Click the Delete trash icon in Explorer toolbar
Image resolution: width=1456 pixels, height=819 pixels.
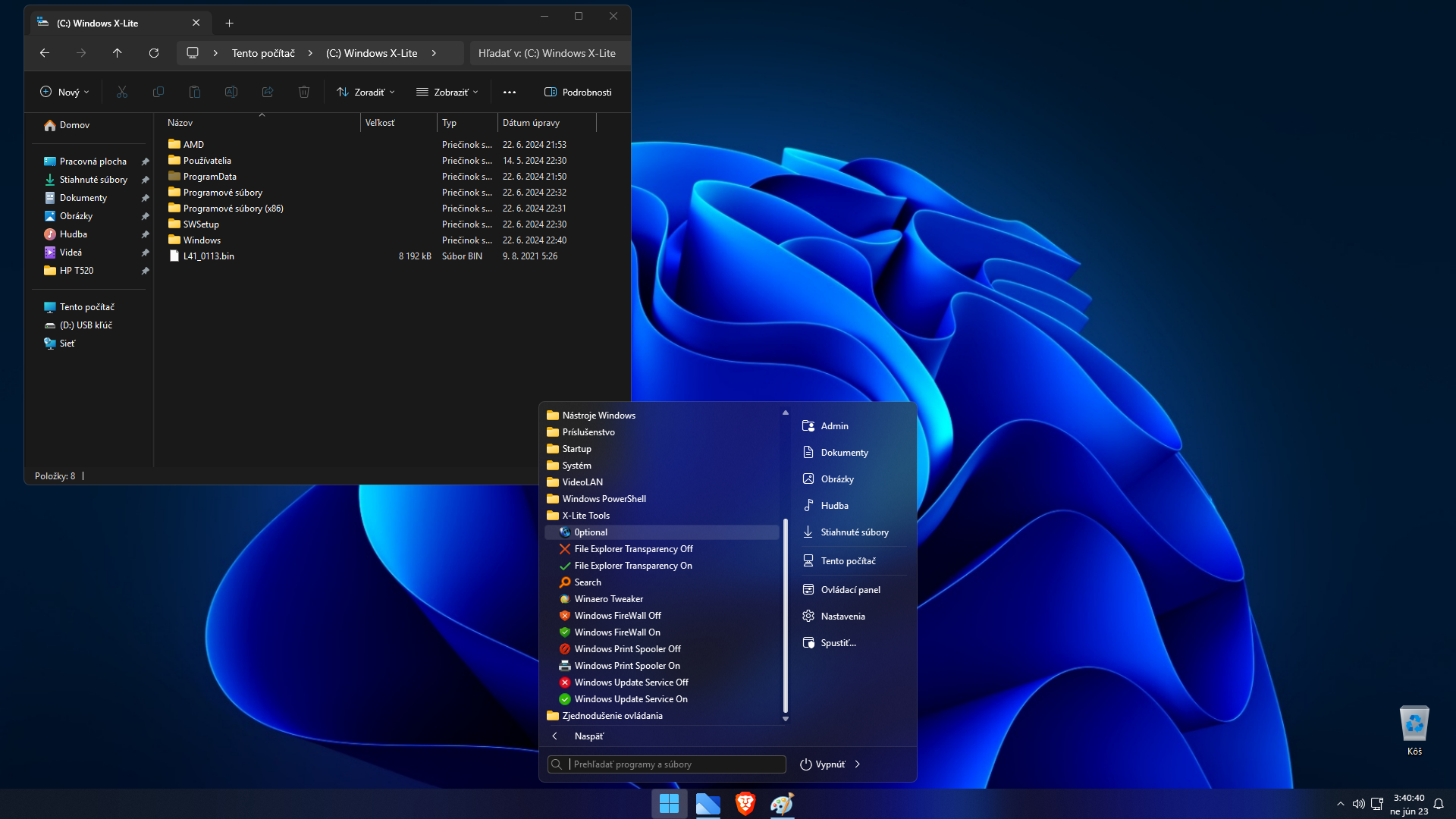pyautogui.click(x=304, y=92)
